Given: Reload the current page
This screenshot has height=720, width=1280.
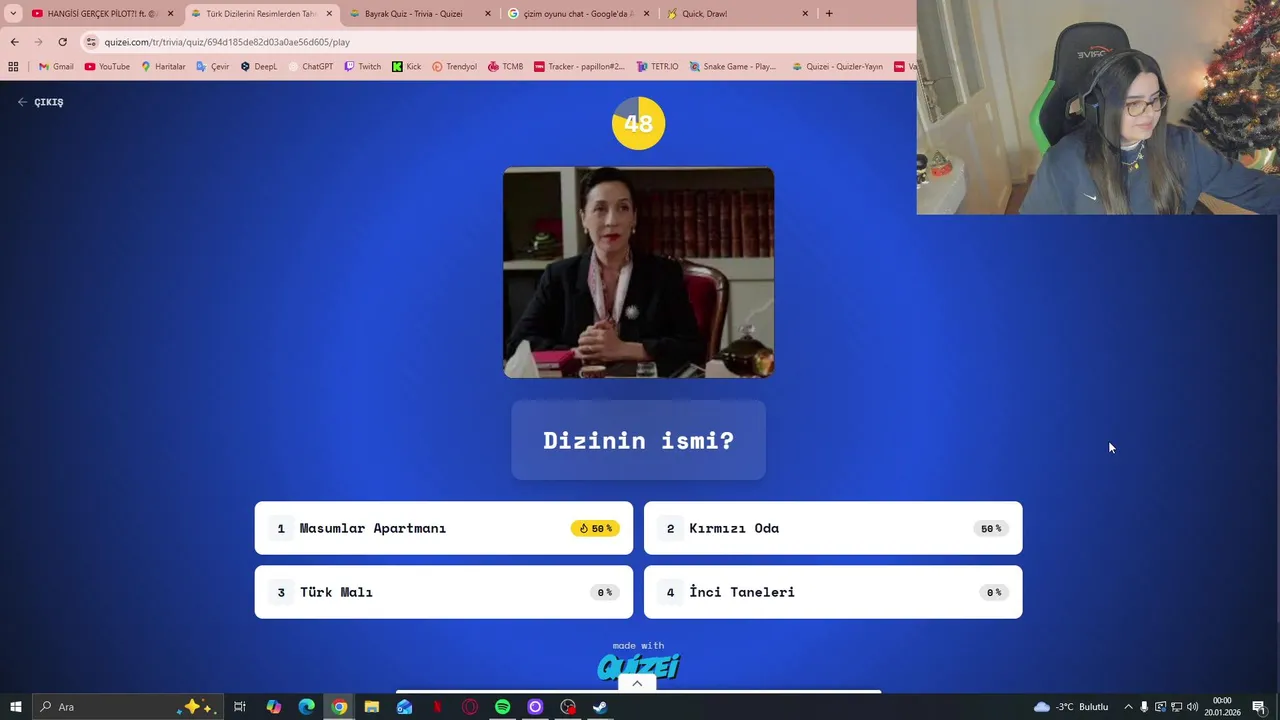Looking at the screenshot, I should (x=62, y=42).
